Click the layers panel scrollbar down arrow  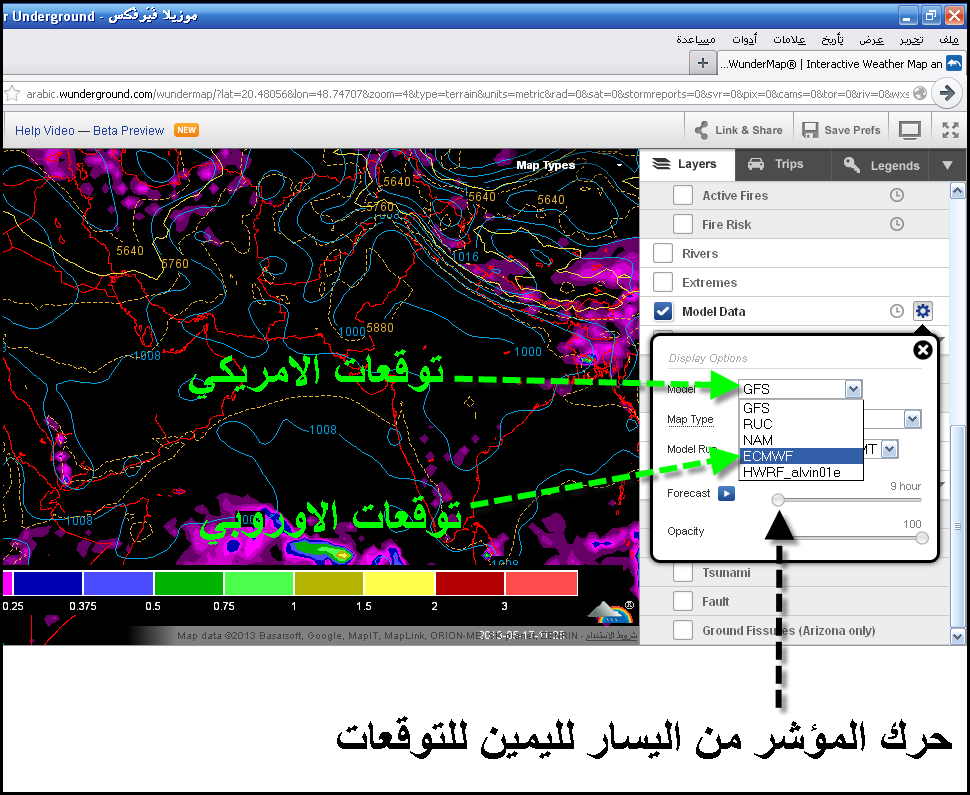coord(957,635)
